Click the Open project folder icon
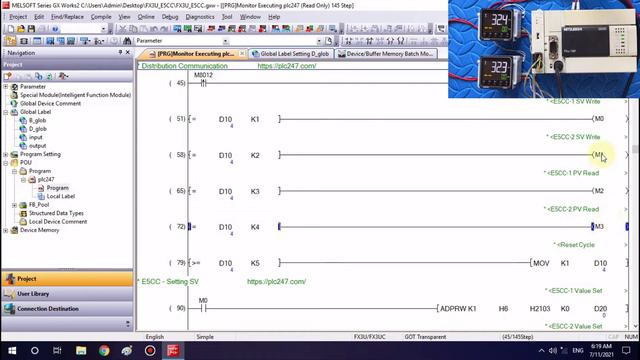 [x=21, y=29]
